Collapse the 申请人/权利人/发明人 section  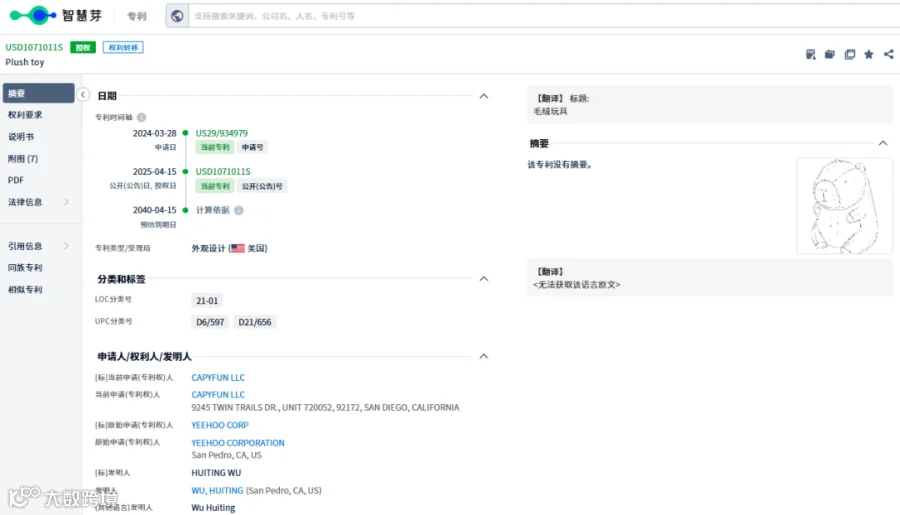point(484,356)
